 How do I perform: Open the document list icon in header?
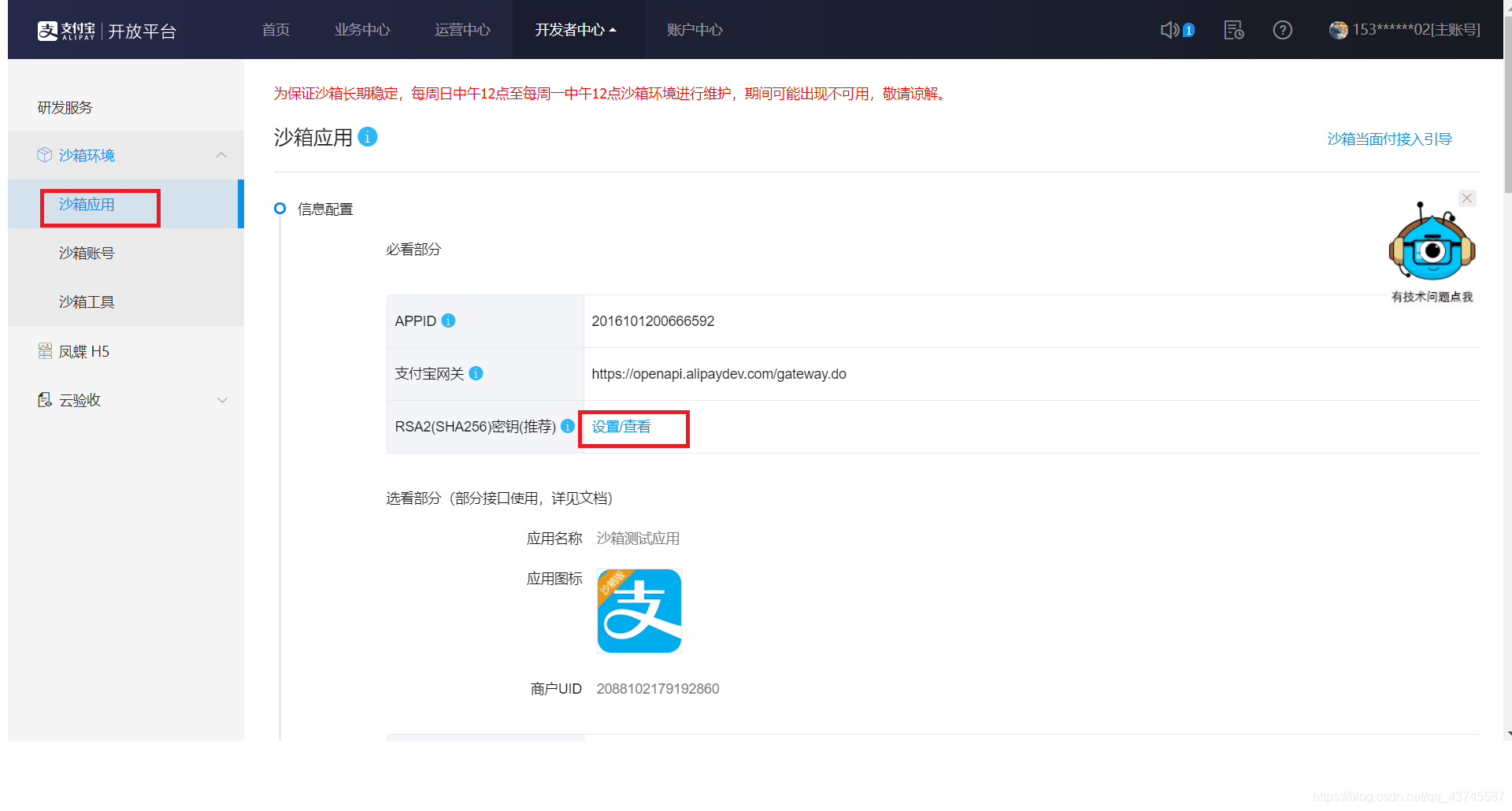click(1234, 30)
